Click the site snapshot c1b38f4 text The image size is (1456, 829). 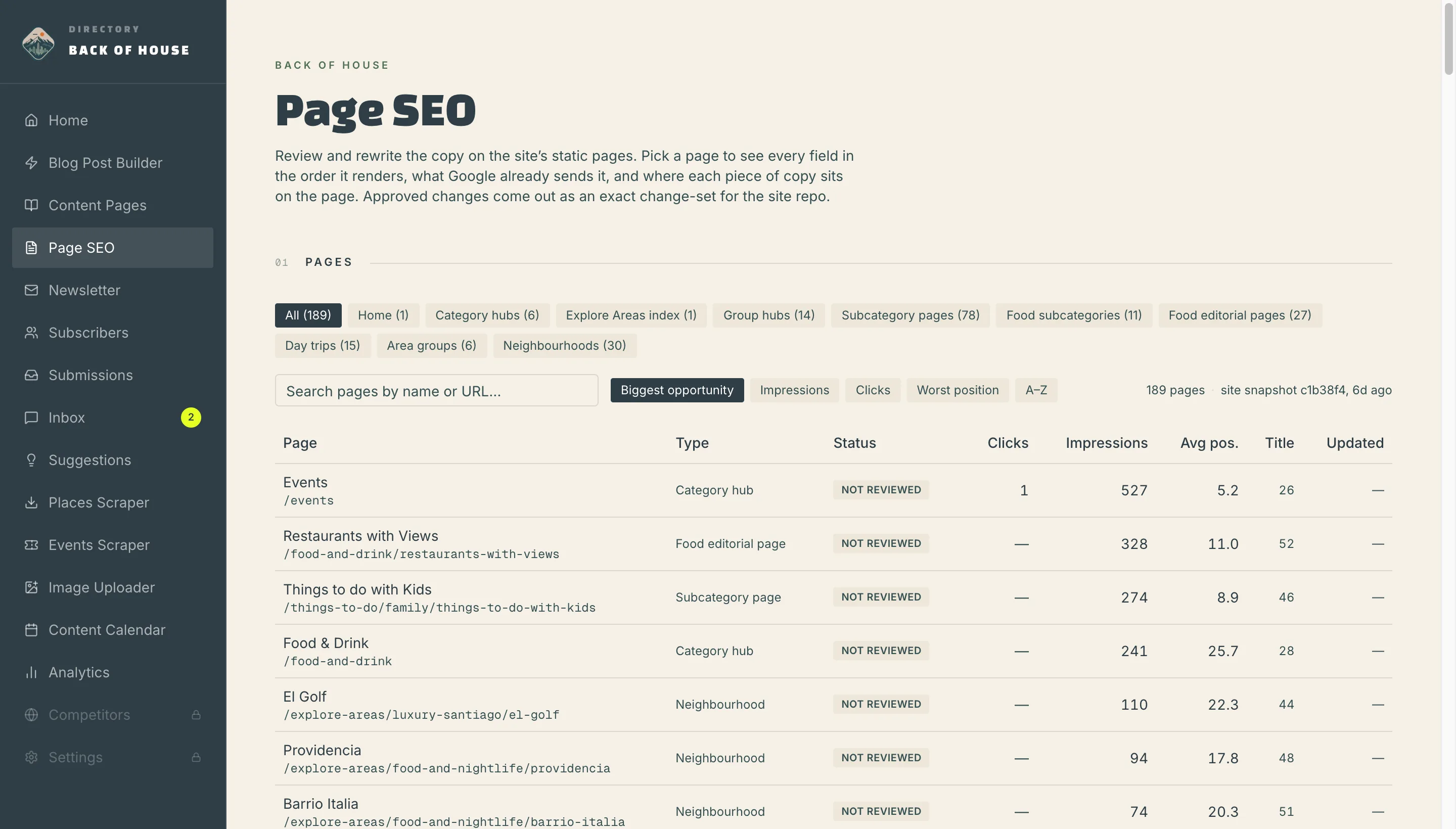tap(1306, 391)
